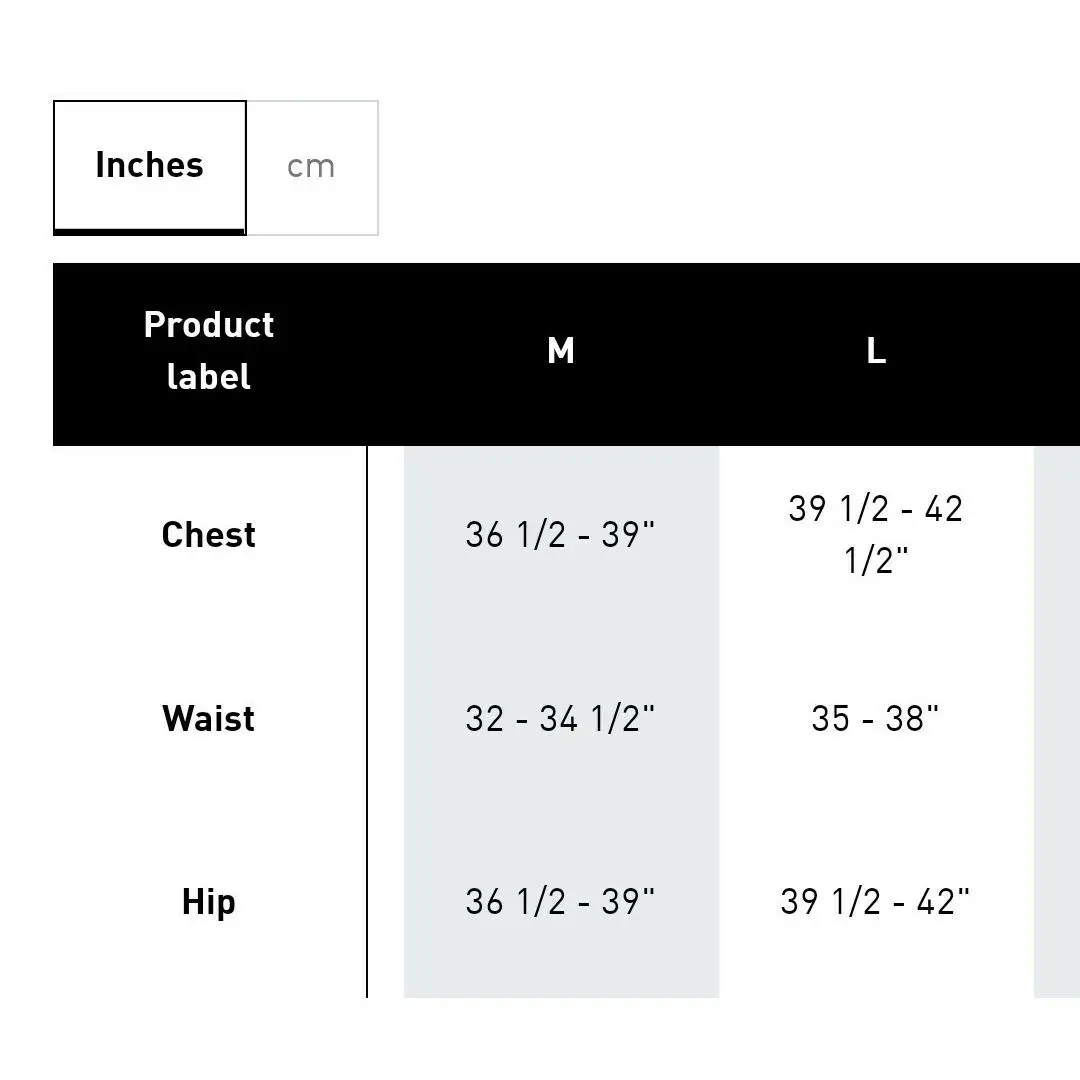
Task: Click Chest measurement 39 1/2 - 42 1/2 for L
Action: (x=876, y=534)
